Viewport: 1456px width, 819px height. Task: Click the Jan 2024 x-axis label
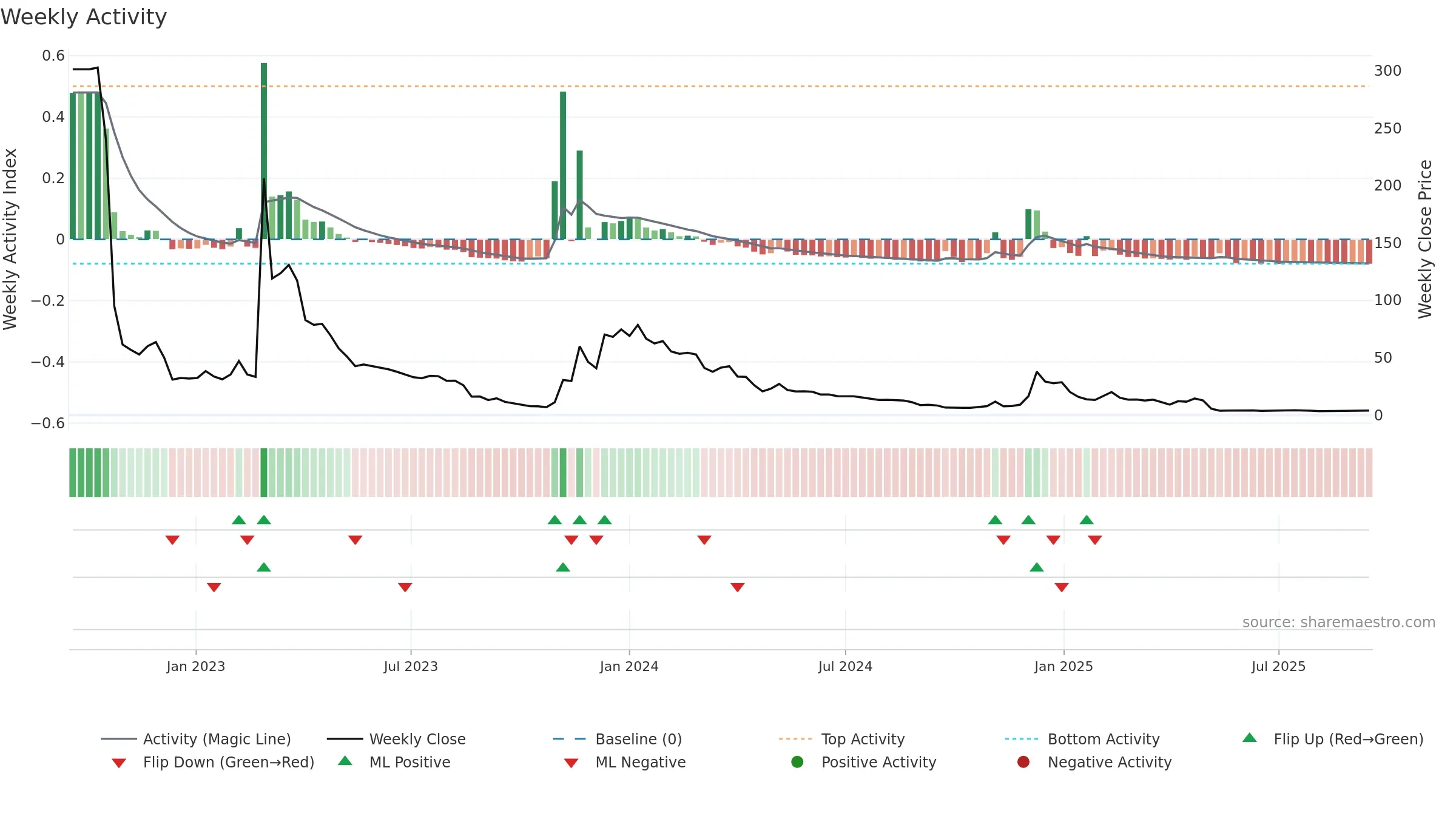tap(629, 667)
